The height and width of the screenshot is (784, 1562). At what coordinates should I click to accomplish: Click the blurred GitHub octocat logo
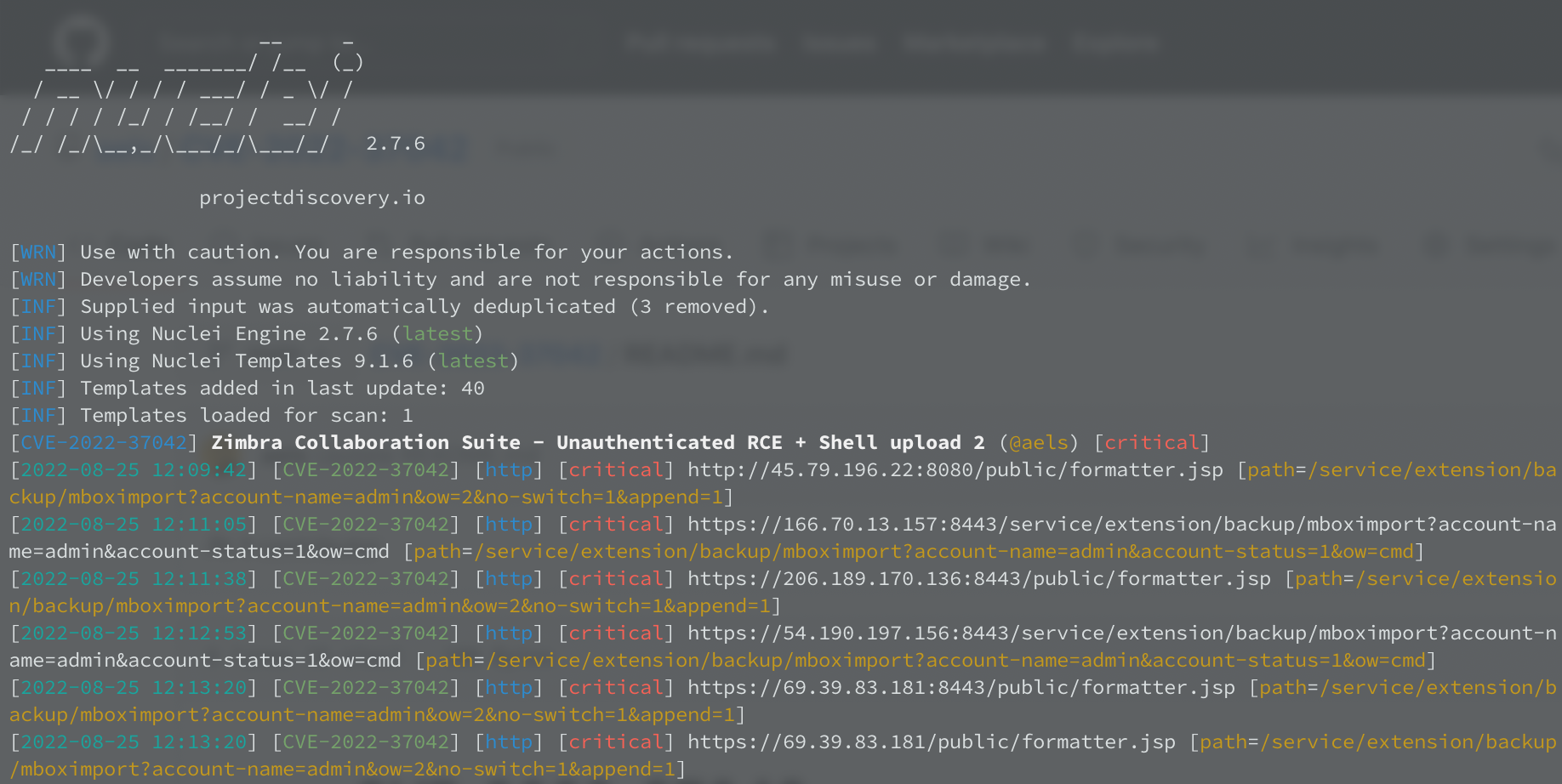(x=81, y=42)
